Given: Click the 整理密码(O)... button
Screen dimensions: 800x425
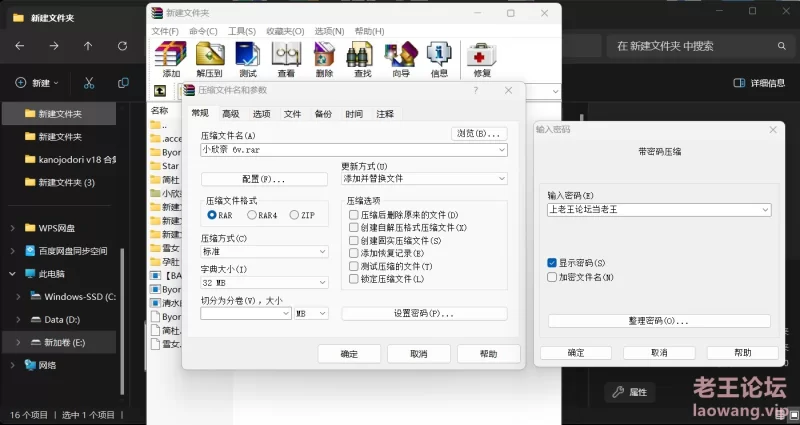Looking at the screenshot, I should (x=659, y=321).
